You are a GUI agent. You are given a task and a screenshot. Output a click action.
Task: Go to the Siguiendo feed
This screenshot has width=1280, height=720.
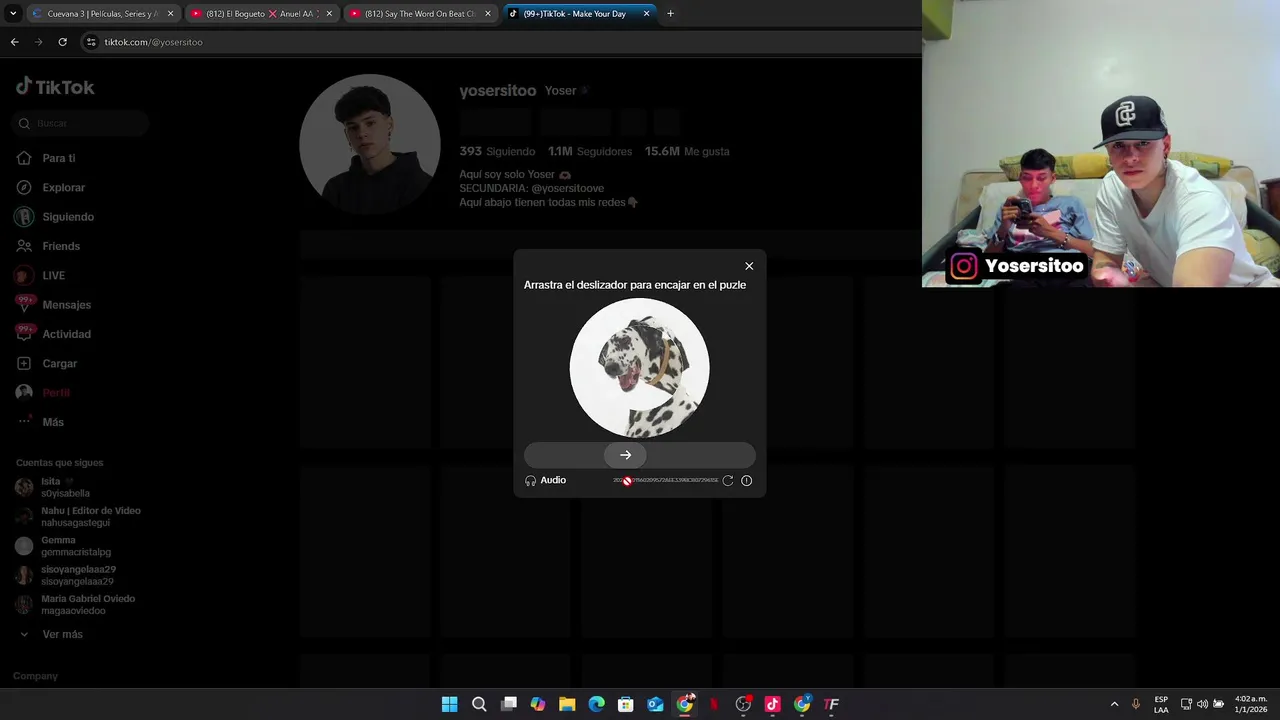[x=68, y=217]
